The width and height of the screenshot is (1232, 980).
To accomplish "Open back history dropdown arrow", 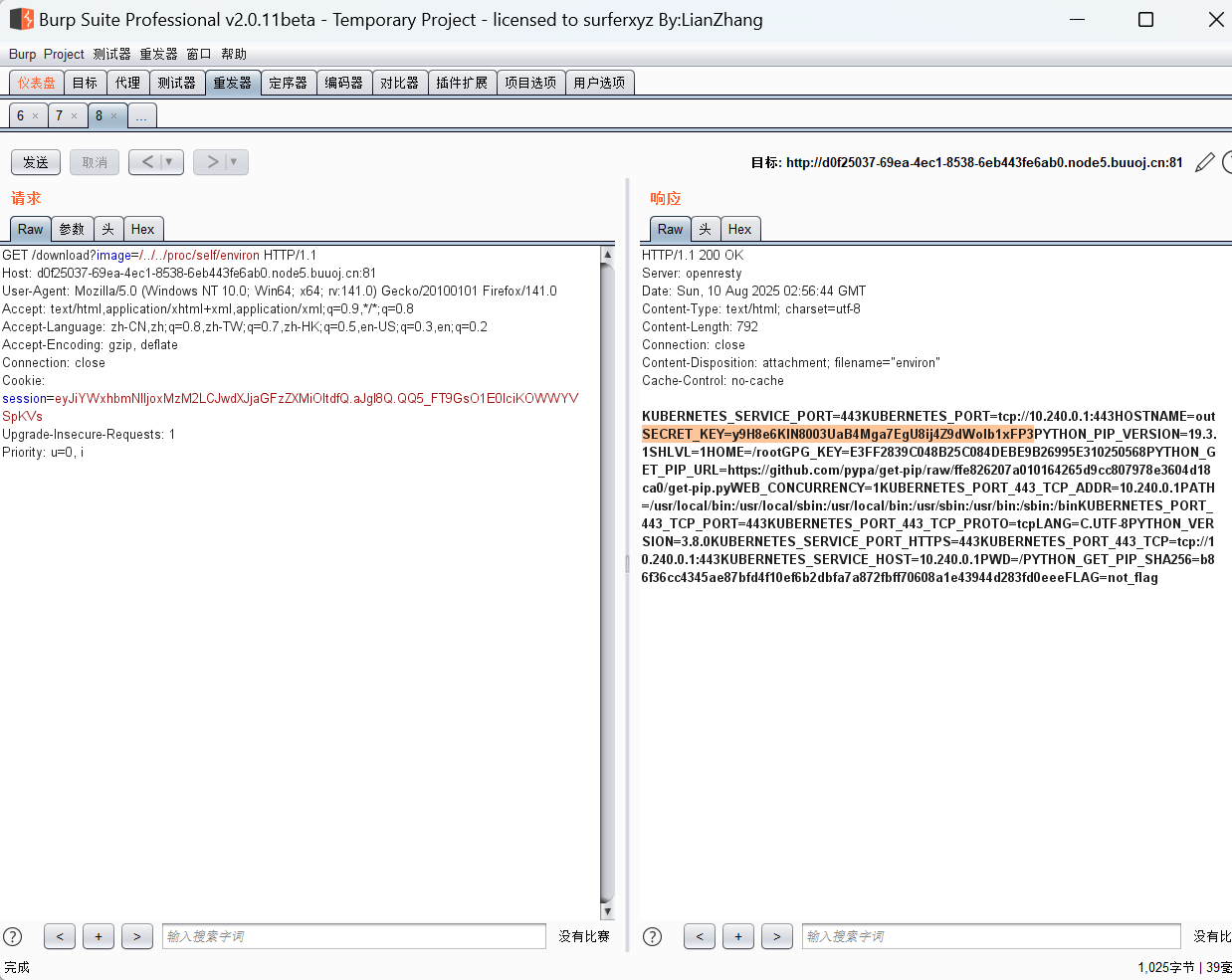I will (170, 161).
